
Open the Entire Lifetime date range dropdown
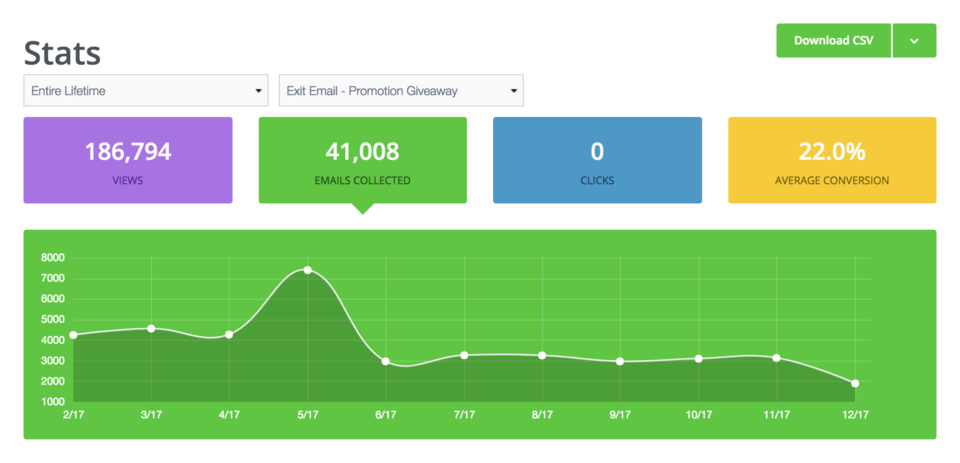click(146, 91)
